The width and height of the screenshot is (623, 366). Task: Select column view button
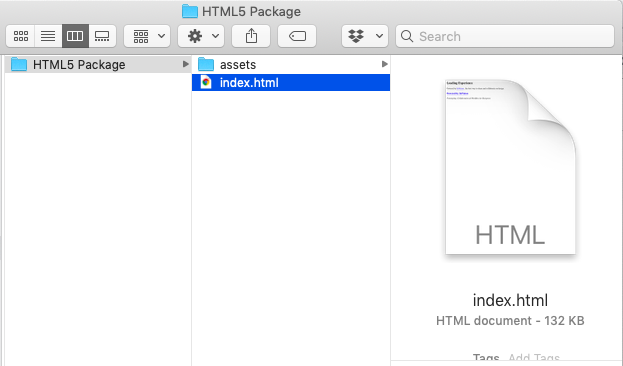pos(75,36)
